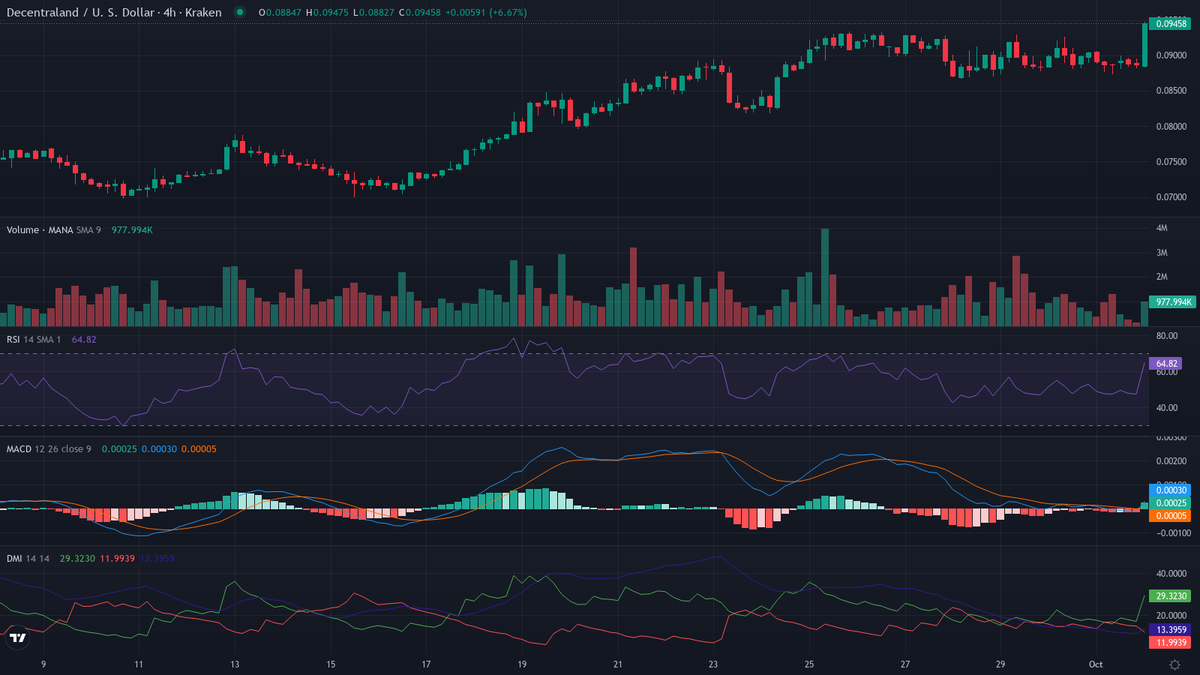This screenshot has width=1200, height=675.
Task: Click the MACD legend signal value 0.00005
Action: tap(198, 449)
